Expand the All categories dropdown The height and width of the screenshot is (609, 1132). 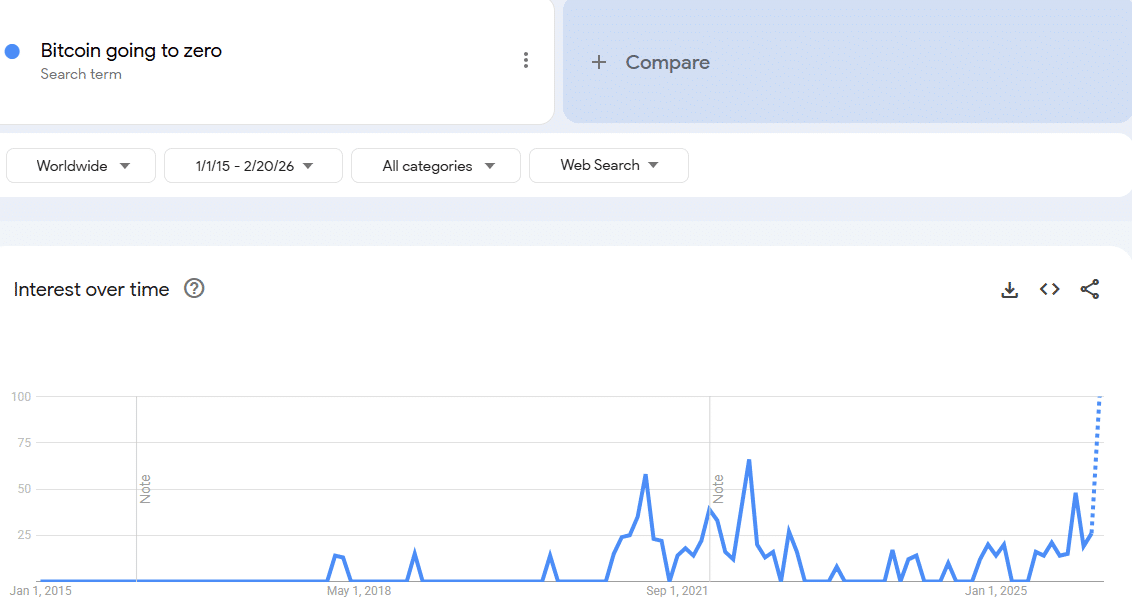[436, 166]
